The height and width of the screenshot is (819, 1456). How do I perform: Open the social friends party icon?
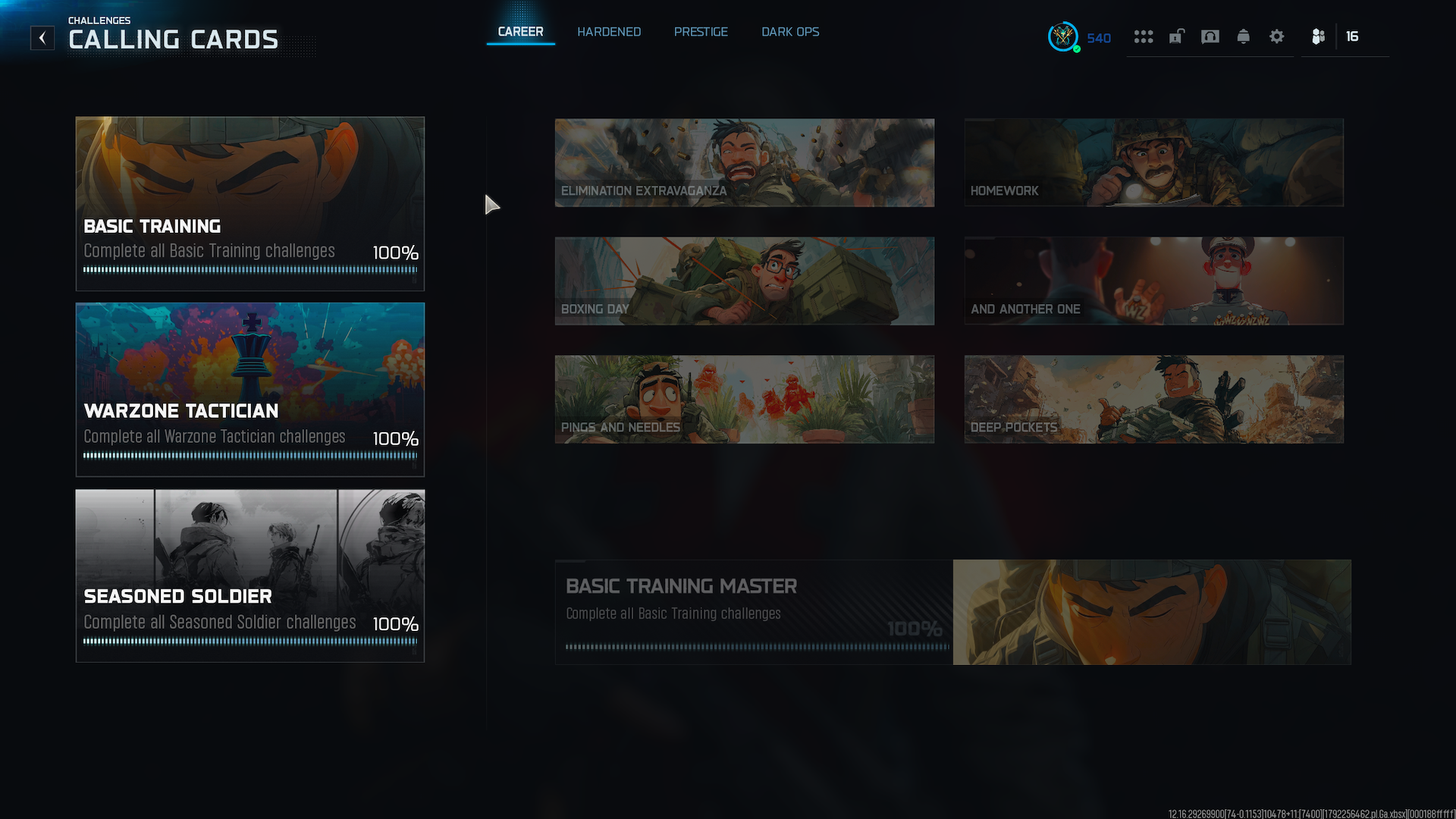[x=1319, y=36]
